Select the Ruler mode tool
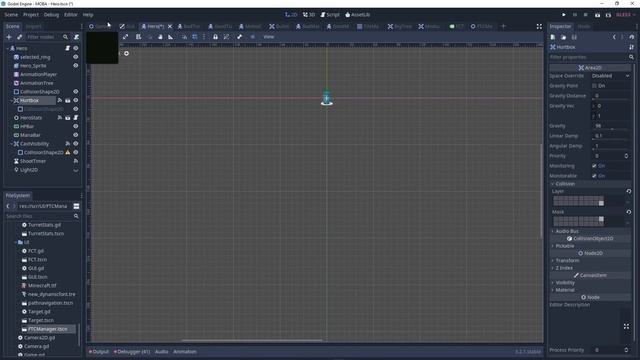The width and height of the screenshot is (640, 360). pyautogui.click(x=171, y=37)
